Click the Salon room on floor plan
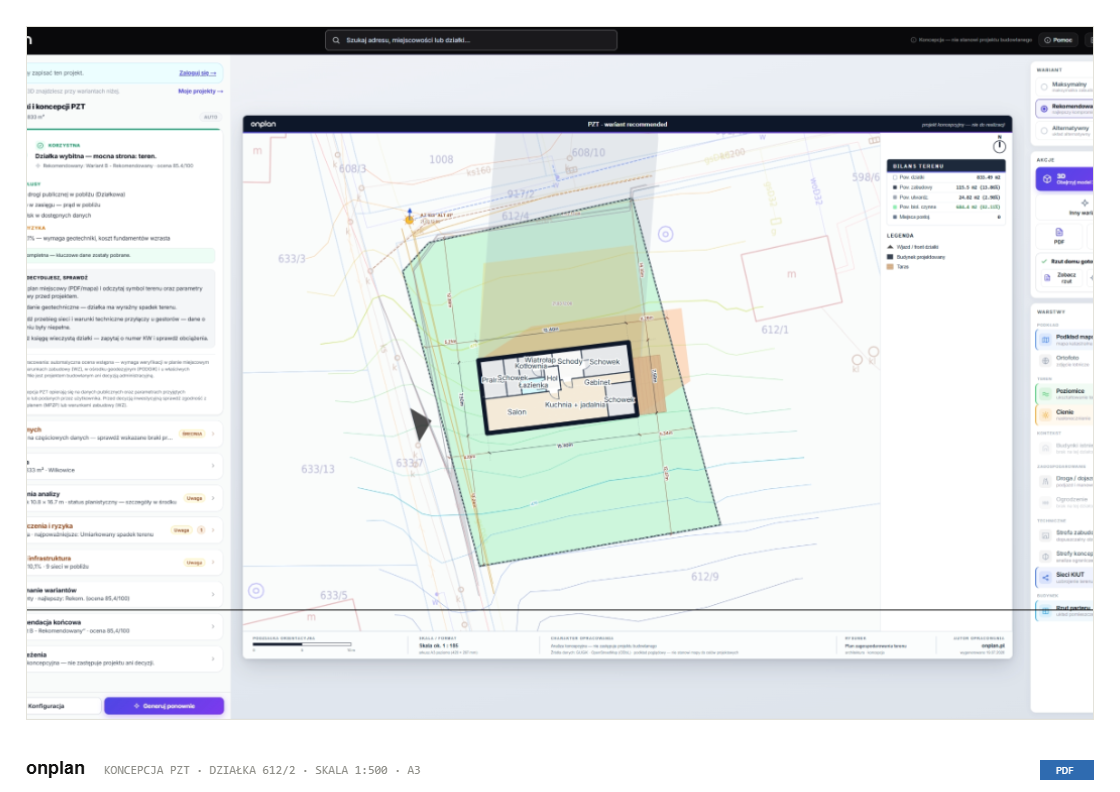The image size is (1120, 792). [517, 412]
